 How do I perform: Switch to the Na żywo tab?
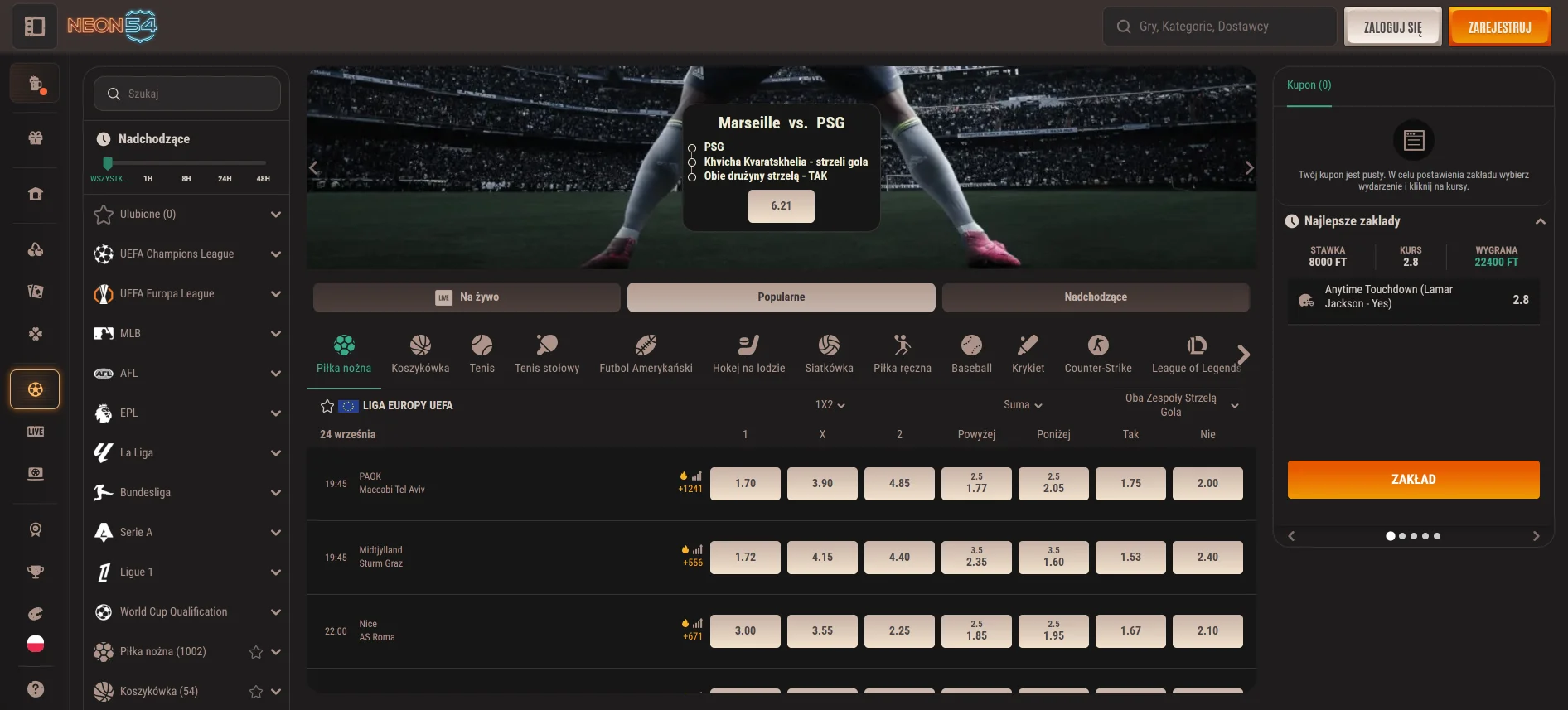(x=467, y=297)
